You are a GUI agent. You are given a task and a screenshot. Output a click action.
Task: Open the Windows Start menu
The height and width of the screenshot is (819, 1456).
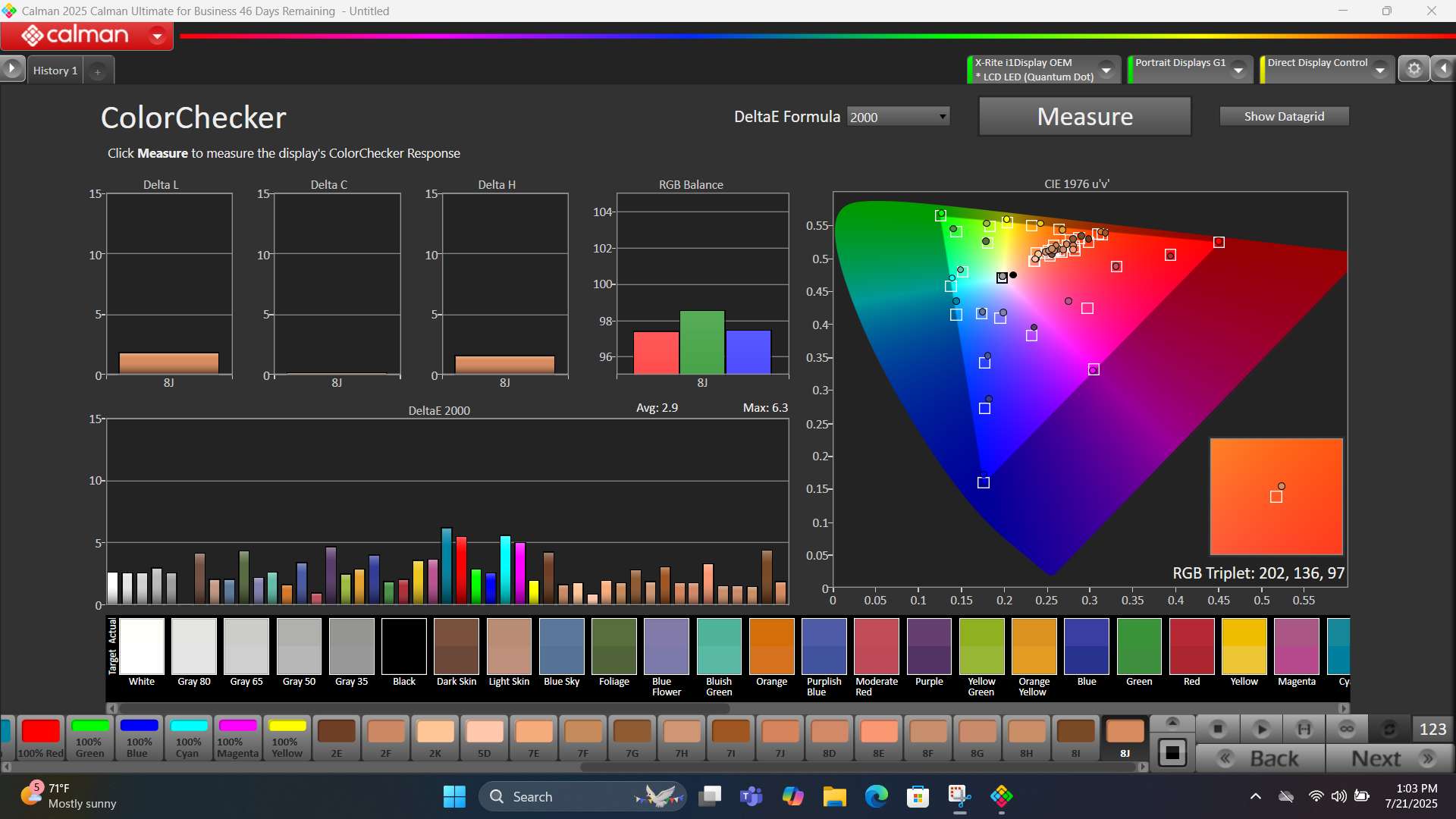[454, 796]
